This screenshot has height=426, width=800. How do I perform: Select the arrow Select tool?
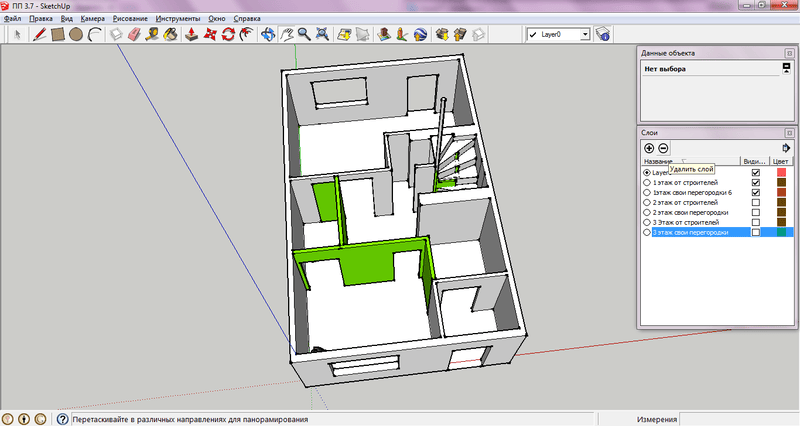pos(18,34)
